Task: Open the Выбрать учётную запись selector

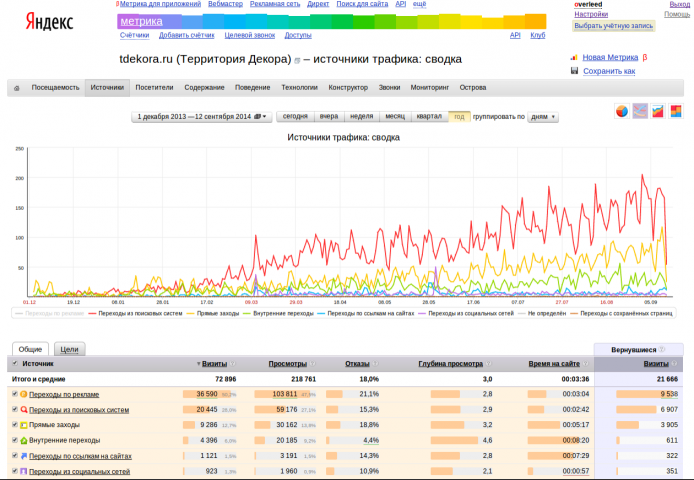Action: click(x=613, y=26)
